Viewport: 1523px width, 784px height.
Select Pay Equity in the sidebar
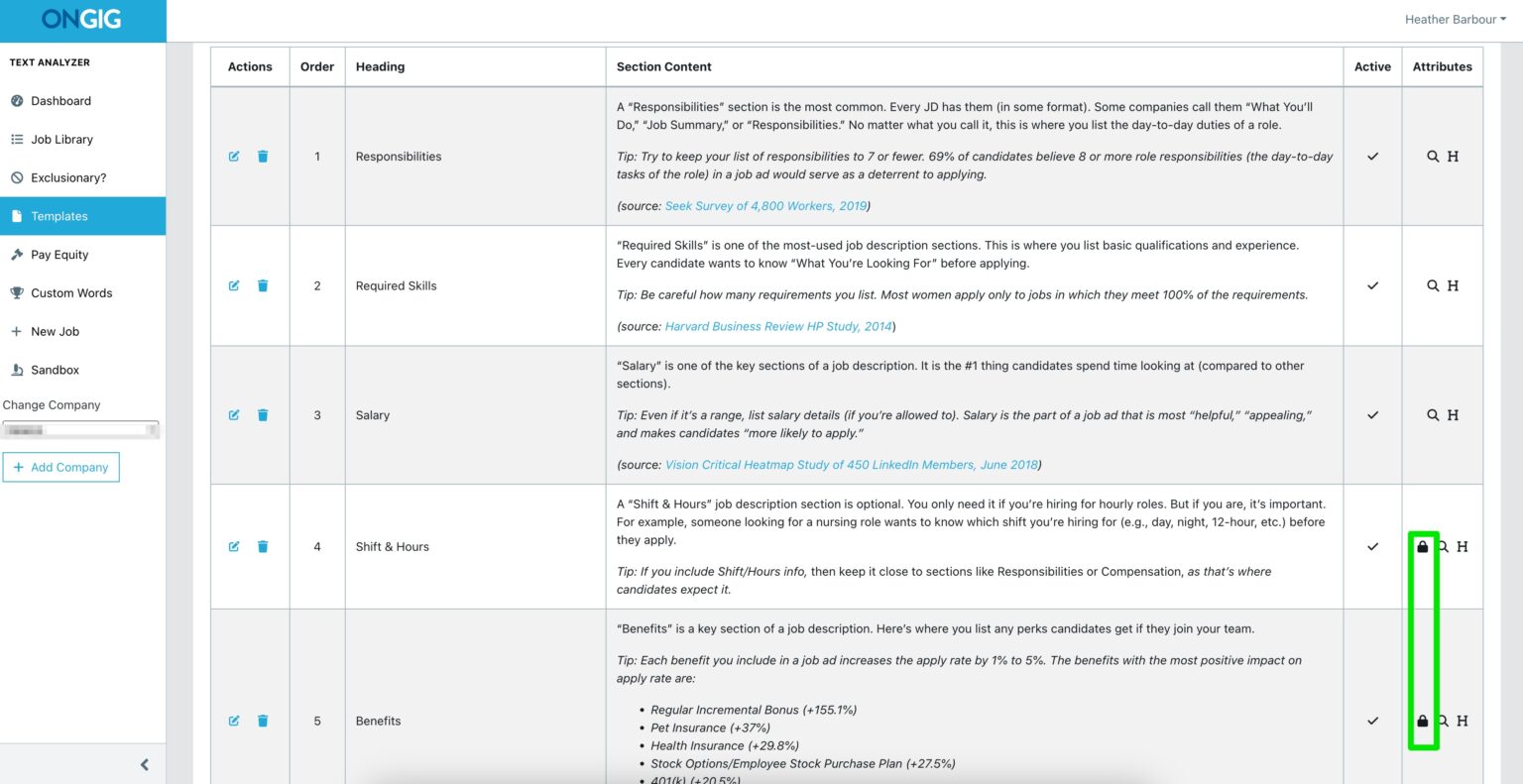point(59,254)
